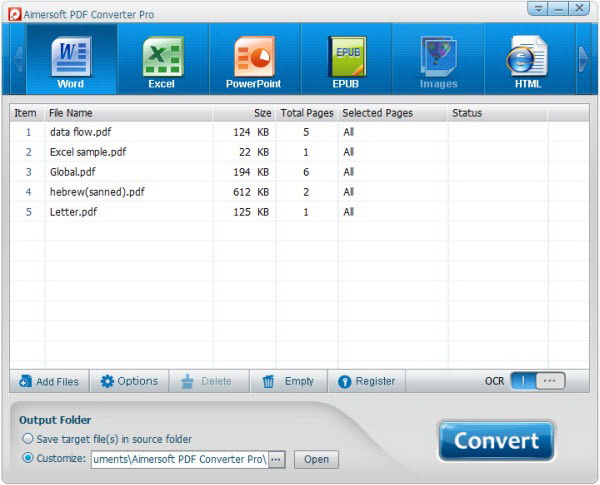Click the Register toolbar button
600x485 pixels.
pos(367,381)
